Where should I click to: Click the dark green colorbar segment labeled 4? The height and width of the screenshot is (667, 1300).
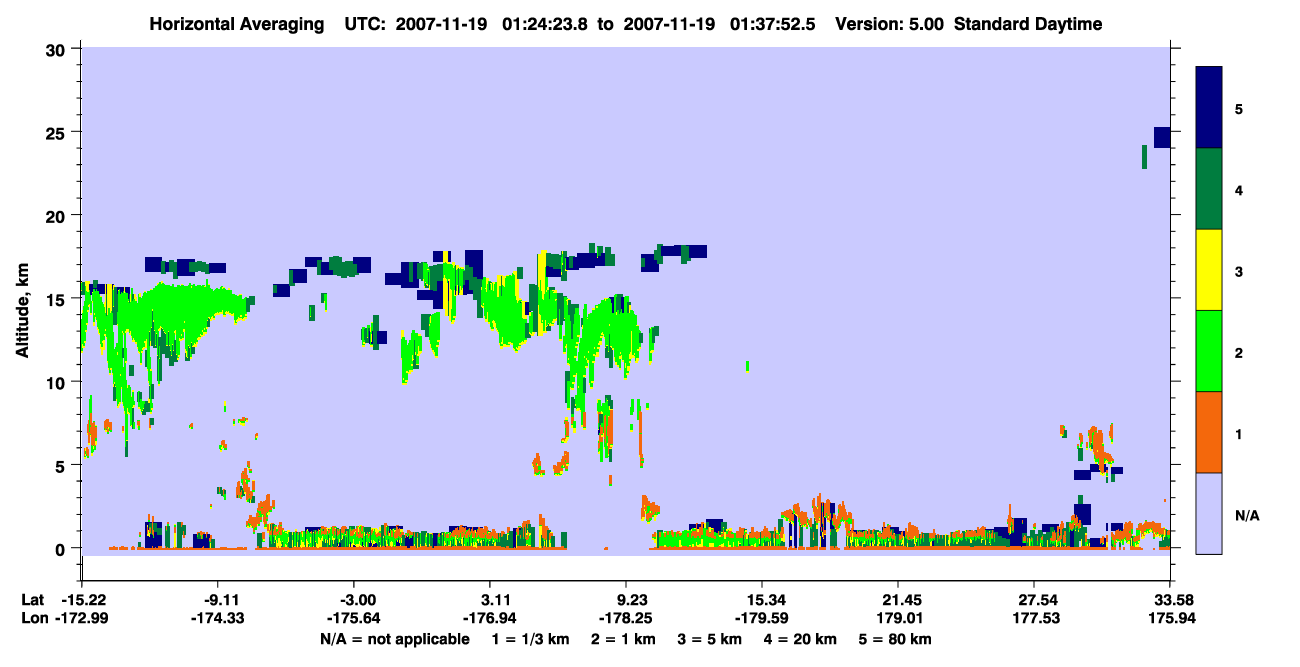point(1209,189)
